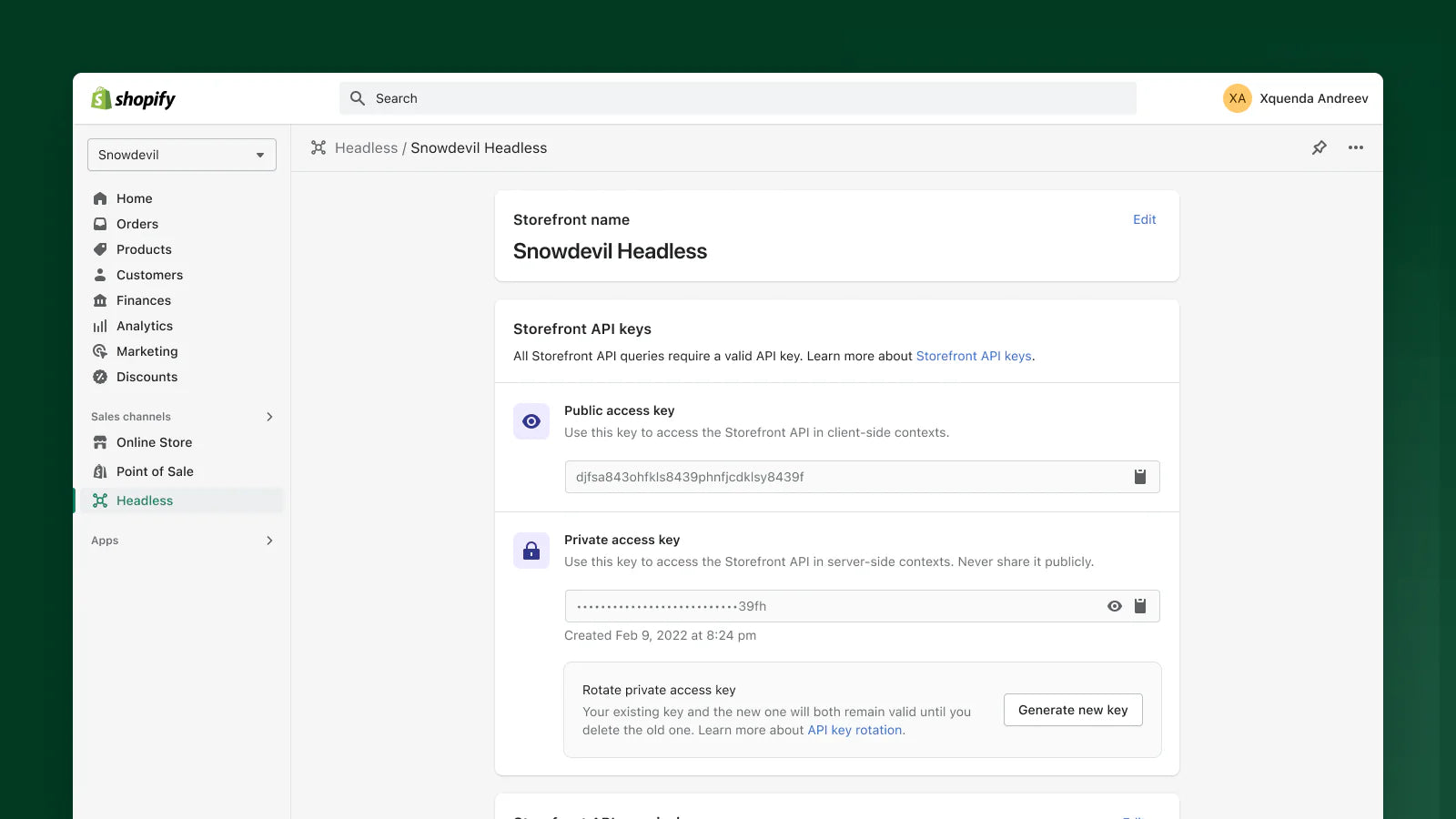The image size is (1456, 819).
Task: Expand the Sales channels section chevron
Action: (269, 417)
